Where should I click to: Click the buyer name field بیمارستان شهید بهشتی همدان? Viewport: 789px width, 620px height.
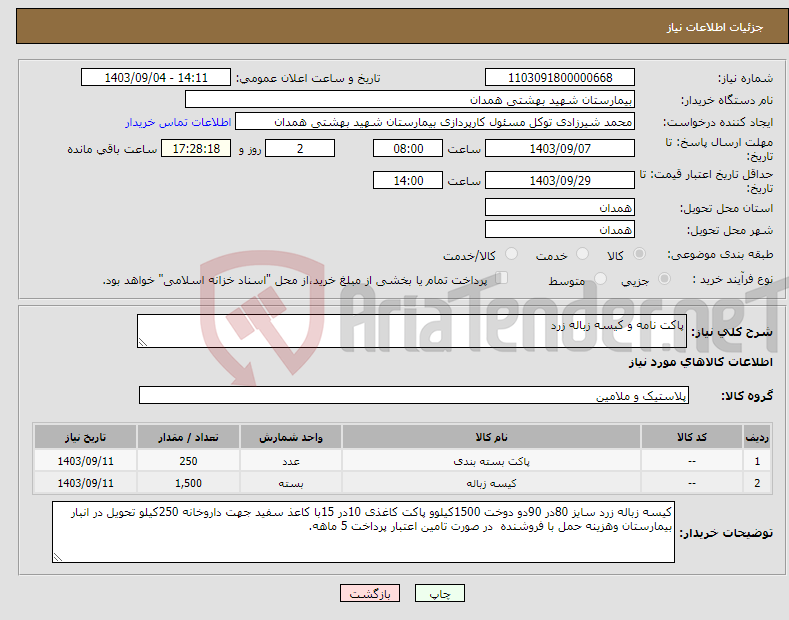point(410,100)
